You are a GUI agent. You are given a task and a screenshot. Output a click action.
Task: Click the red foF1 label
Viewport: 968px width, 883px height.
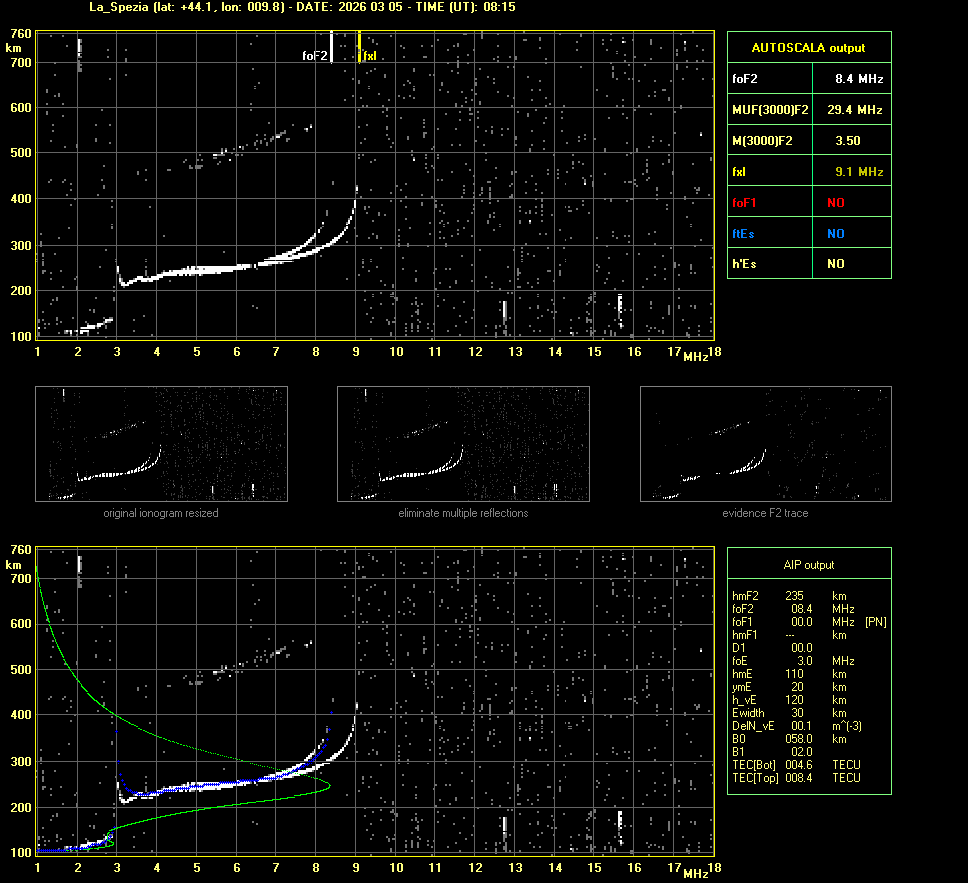744,203
